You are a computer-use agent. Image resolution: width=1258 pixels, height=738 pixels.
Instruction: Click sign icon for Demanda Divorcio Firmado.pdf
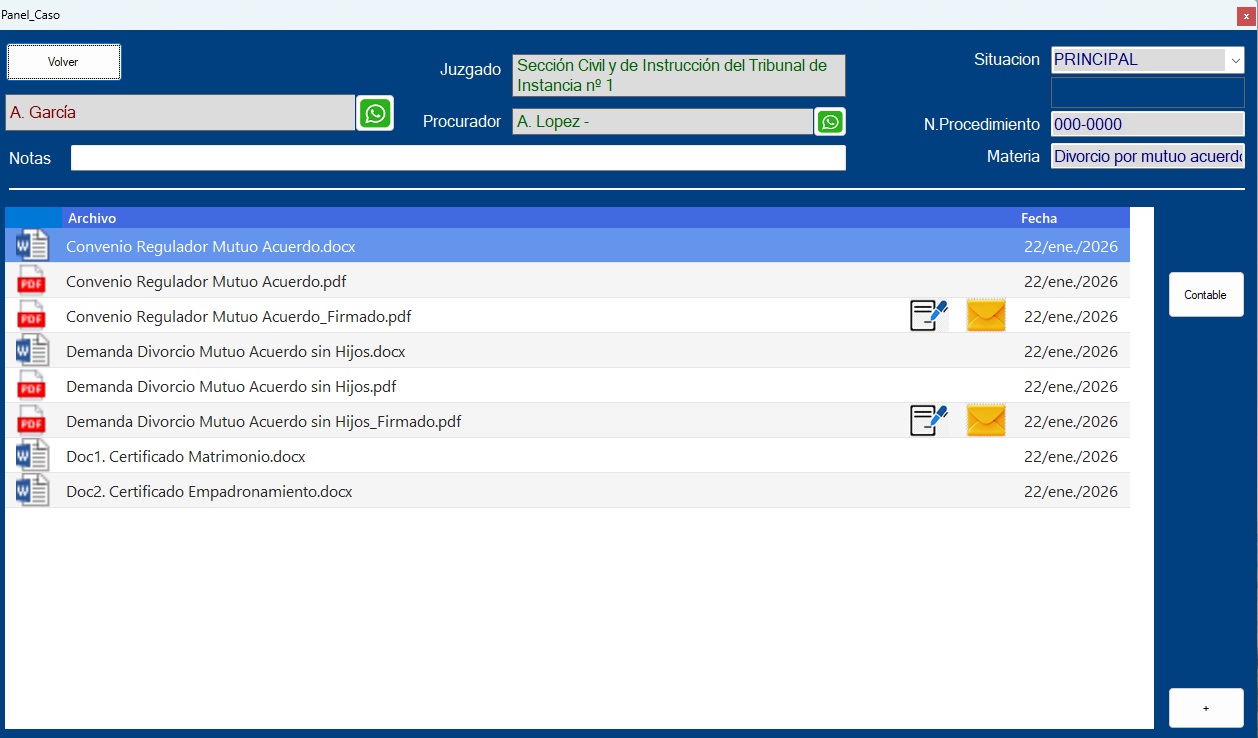(928, 421)
